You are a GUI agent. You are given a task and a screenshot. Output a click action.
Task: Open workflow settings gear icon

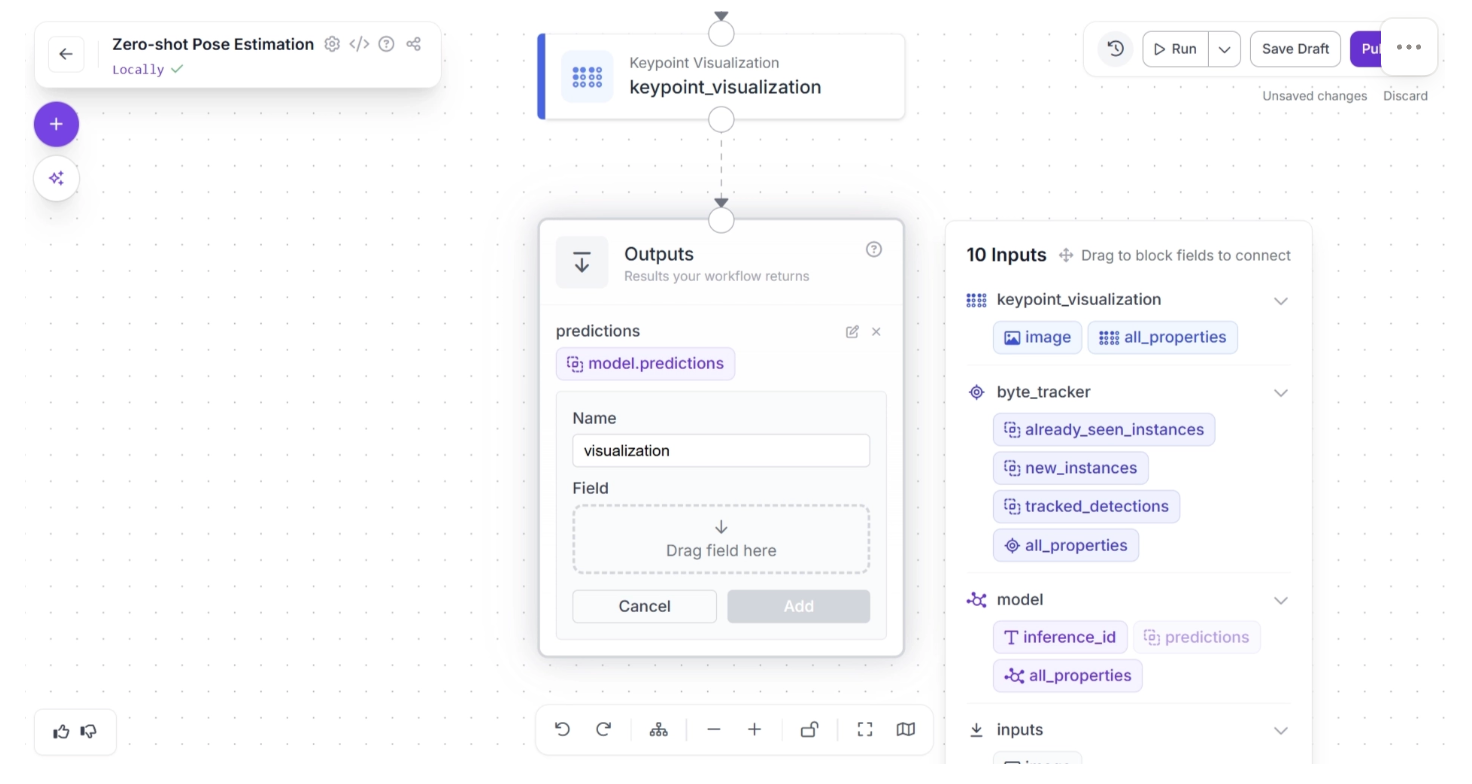pyautogui.click(x=332, y=44)
